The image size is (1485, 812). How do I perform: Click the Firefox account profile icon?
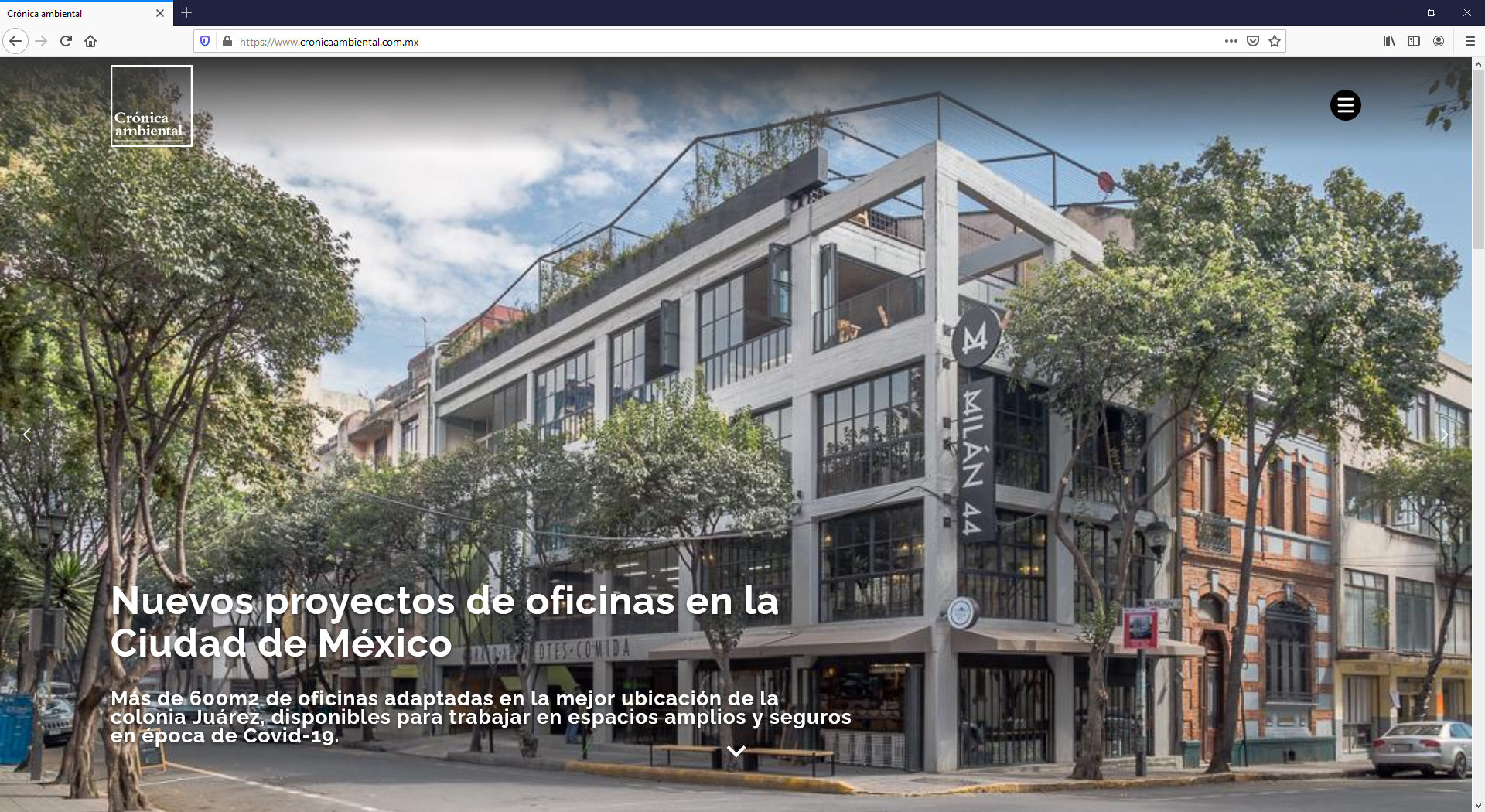point(1439,41)
